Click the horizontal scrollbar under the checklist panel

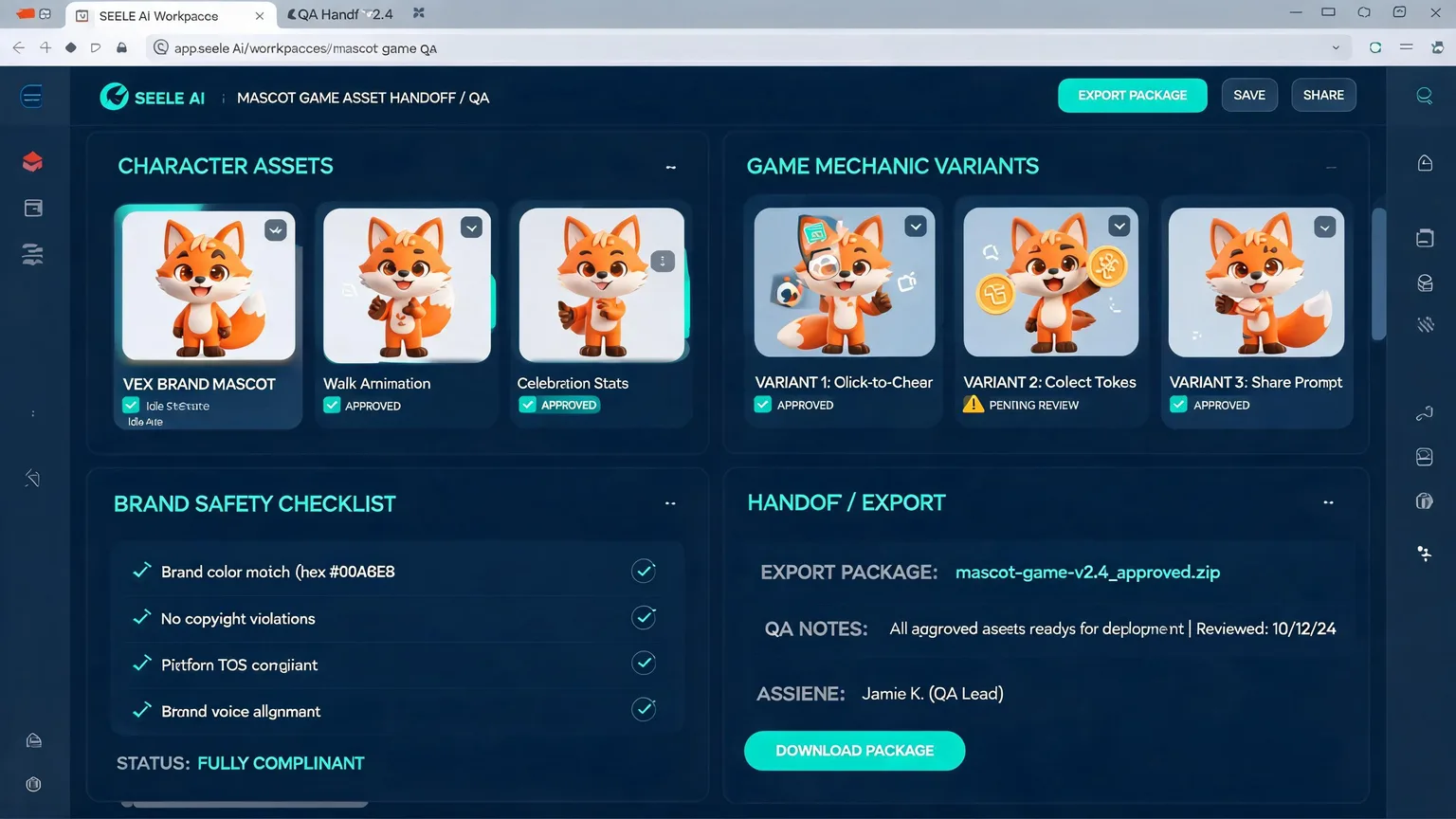click(246, 805)
